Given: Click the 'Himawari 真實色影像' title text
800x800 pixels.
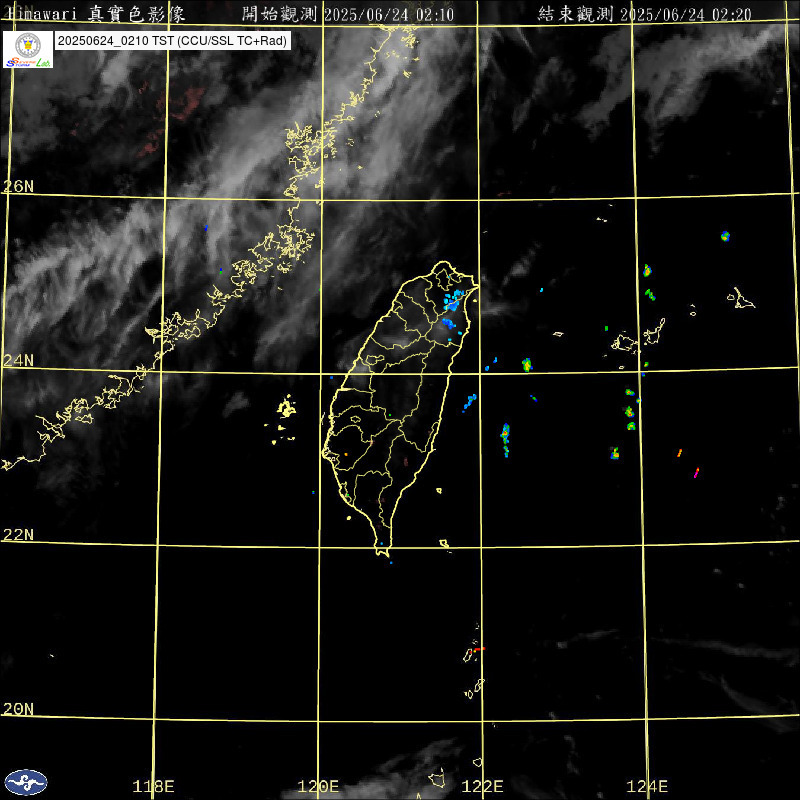Looking at the screenshot, I should tap(96, 14).
